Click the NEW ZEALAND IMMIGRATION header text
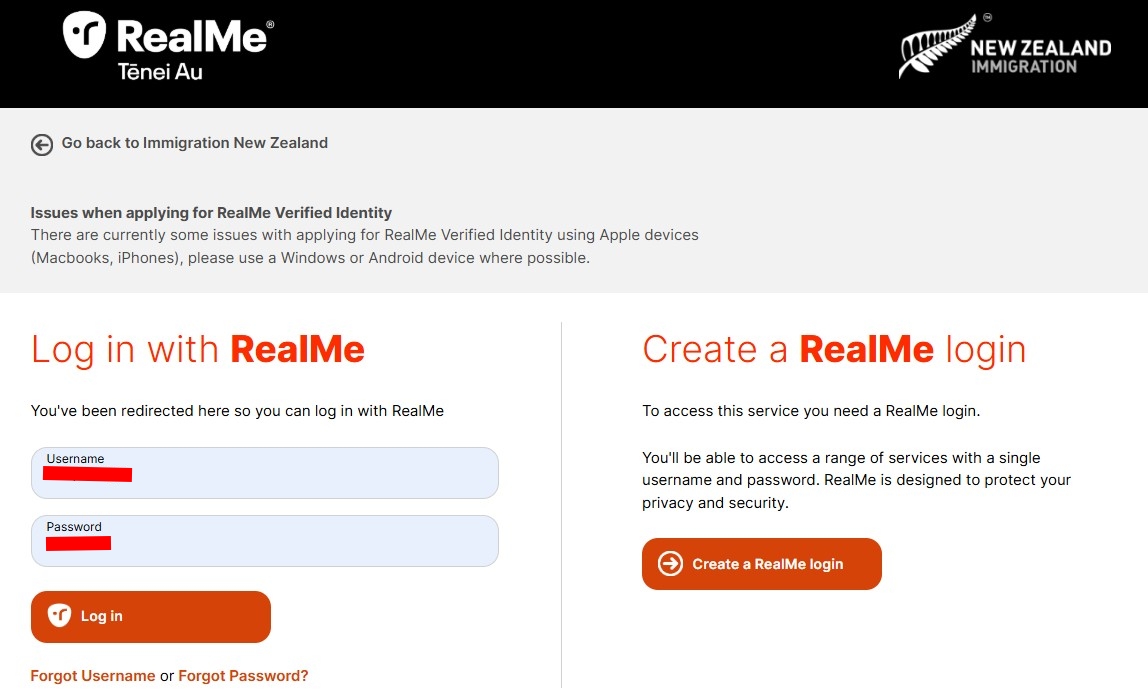1148x697 pixels. [x=1040, y=56]
